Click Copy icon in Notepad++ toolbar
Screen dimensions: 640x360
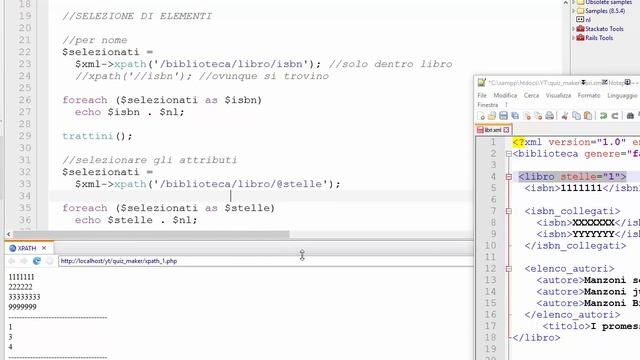click(x=576, y=116)
